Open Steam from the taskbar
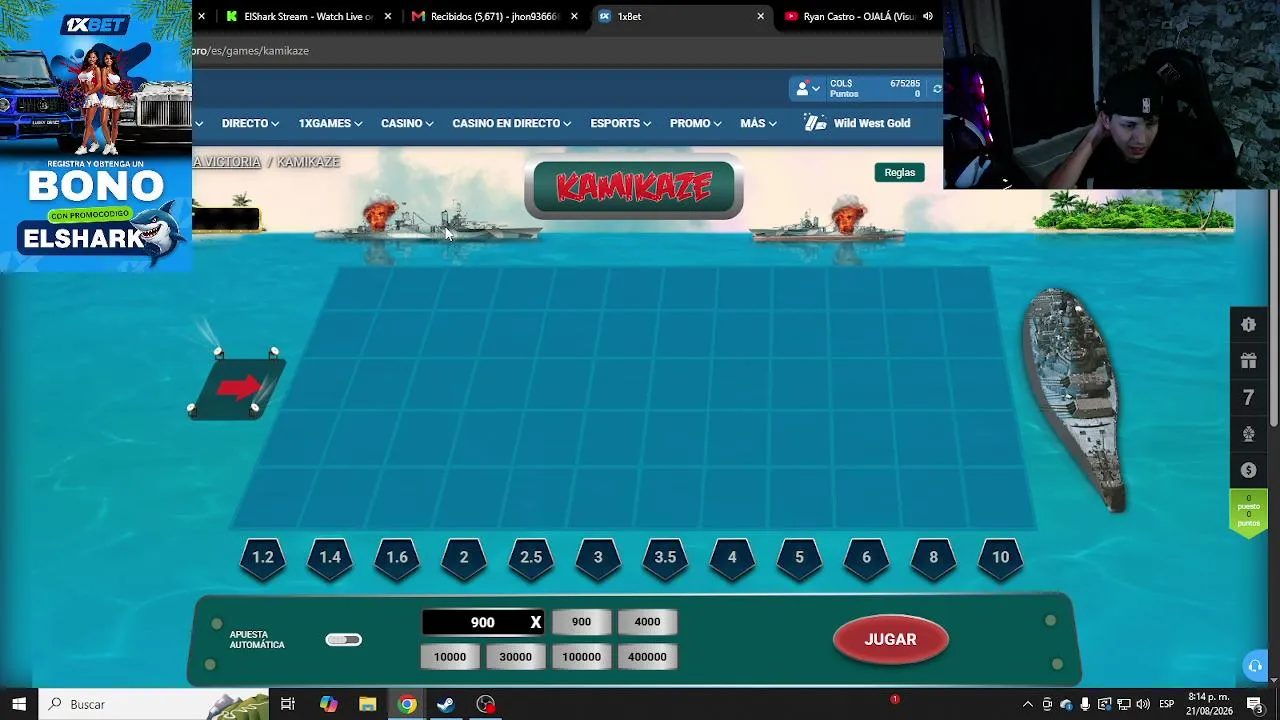1280x720 pixels. pyautogui.click(x=446, y=704)
